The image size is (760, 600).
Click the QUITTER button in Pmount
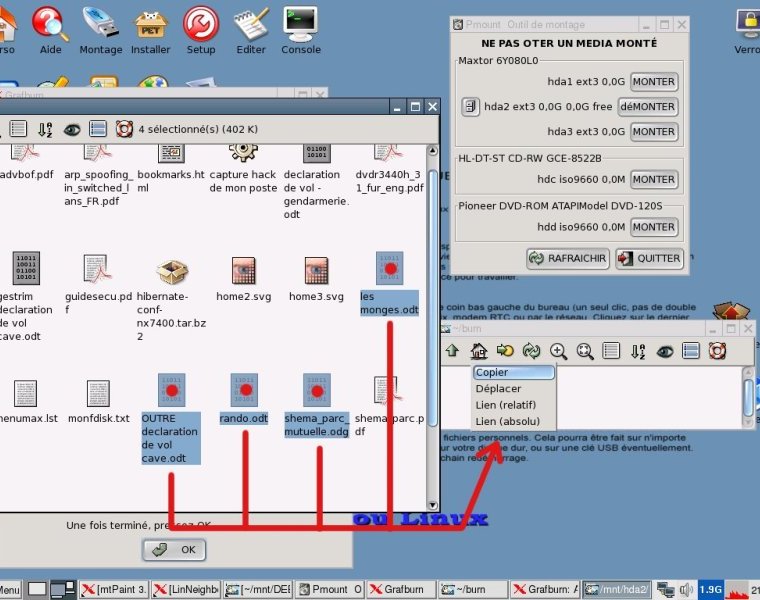(x=649, y=258)
